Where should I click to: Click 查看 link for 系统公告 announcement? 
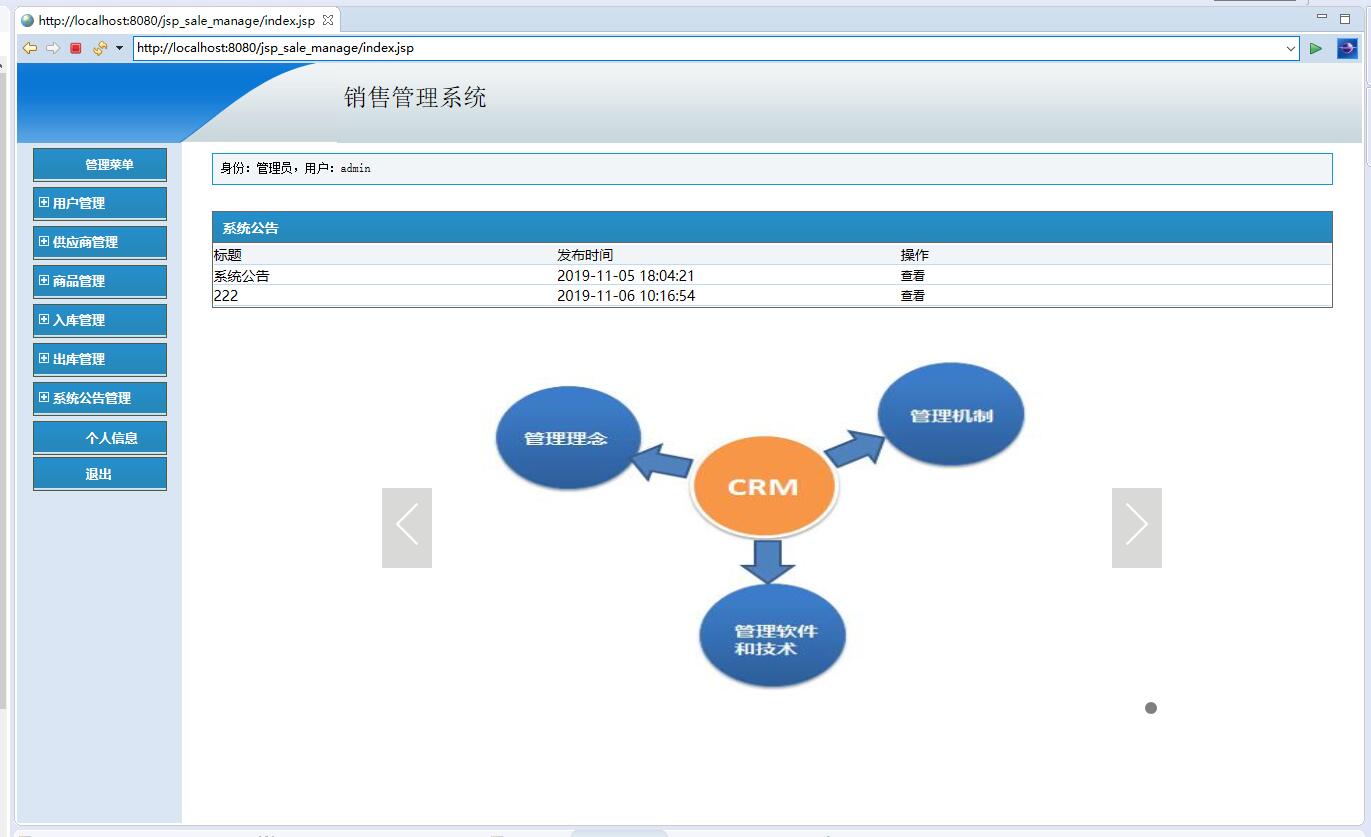[x=912, y=275]
